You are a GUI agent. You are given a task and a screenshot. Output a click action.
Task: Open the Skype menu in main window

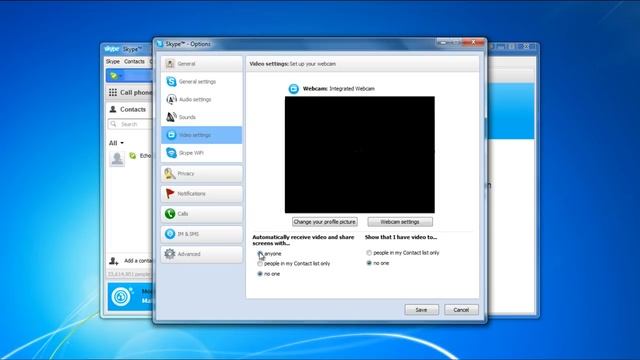[113, 61]
